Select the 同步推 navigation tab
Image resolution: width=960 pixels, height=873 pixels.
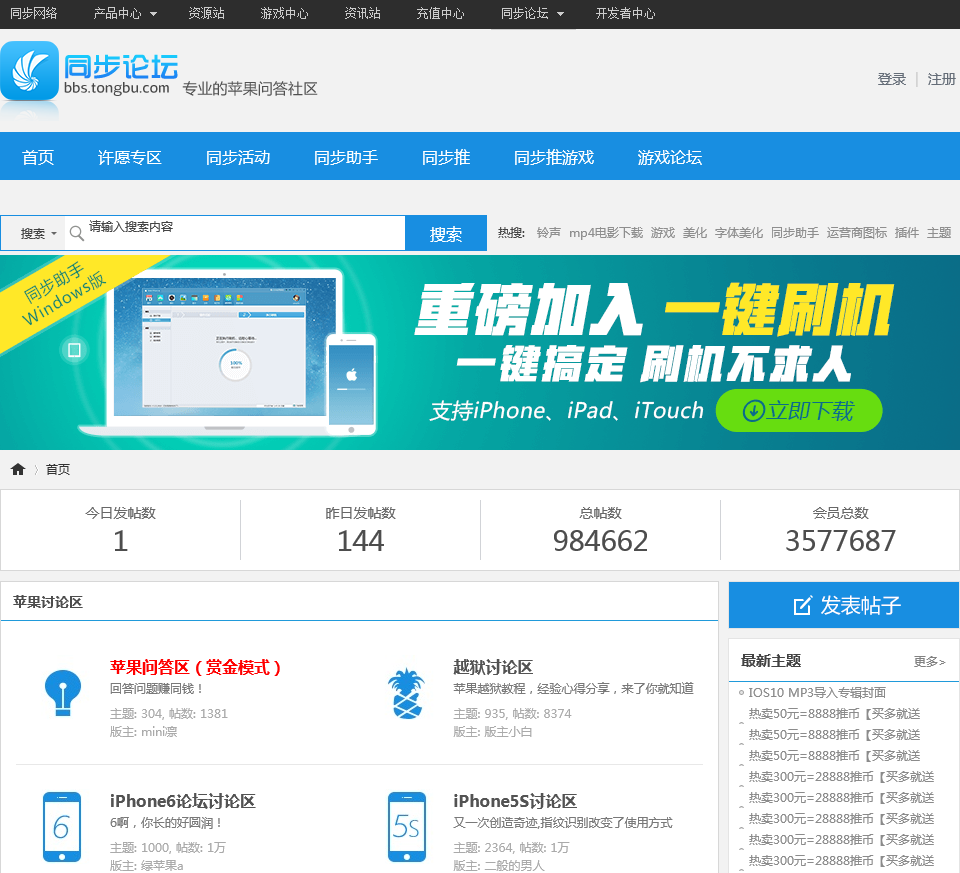point(446,157)
